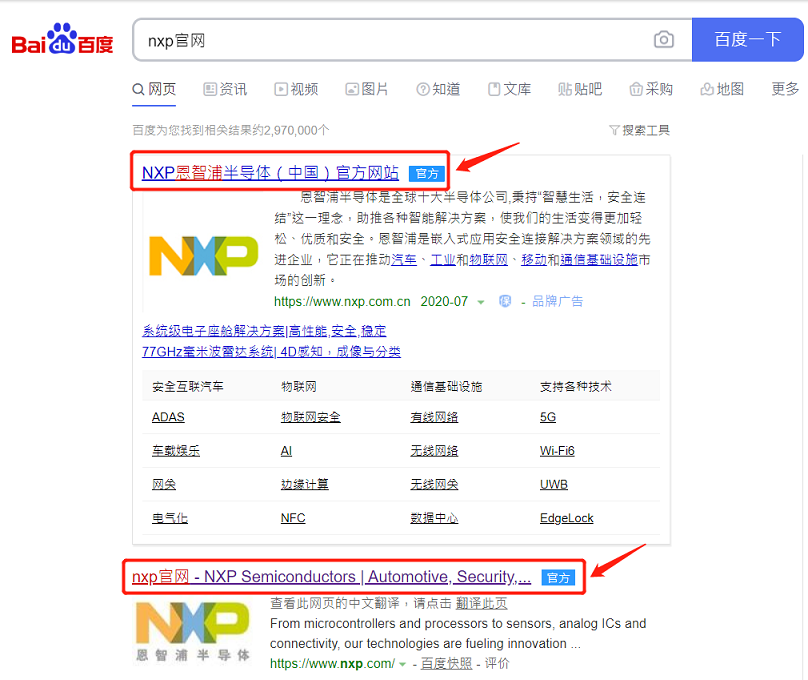The image size is (808, 680).
Task: Click the 恩智浦半导体 logo thumbnail
Action: [193, 632]
